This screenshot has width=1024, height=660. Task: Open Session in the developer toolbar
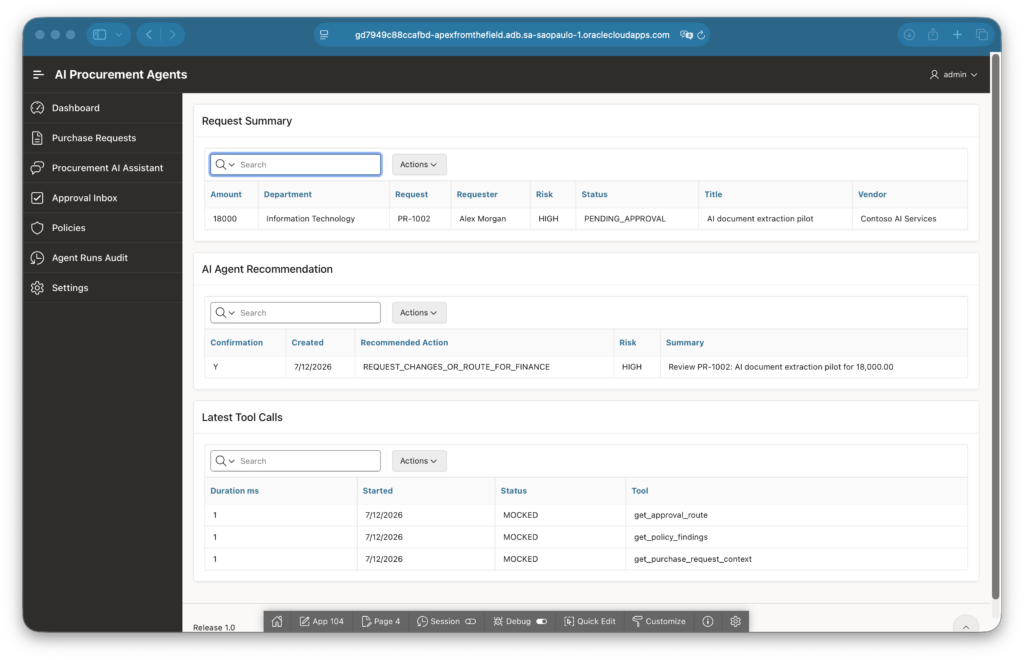pyautogui.click(x=446, y=621)
